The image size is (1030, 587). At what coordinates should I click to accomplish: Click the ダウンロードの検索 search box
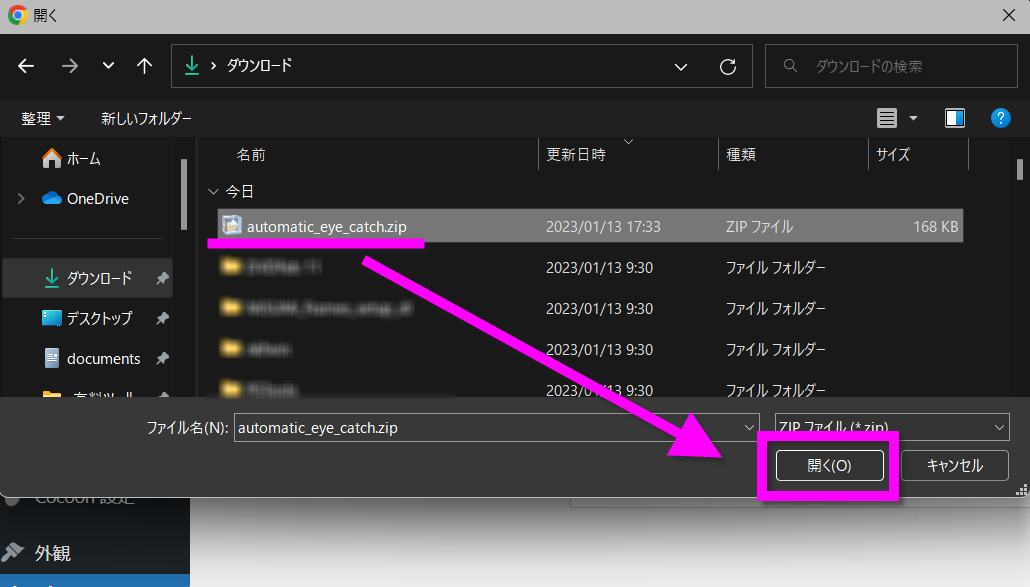tap(890, 66)
